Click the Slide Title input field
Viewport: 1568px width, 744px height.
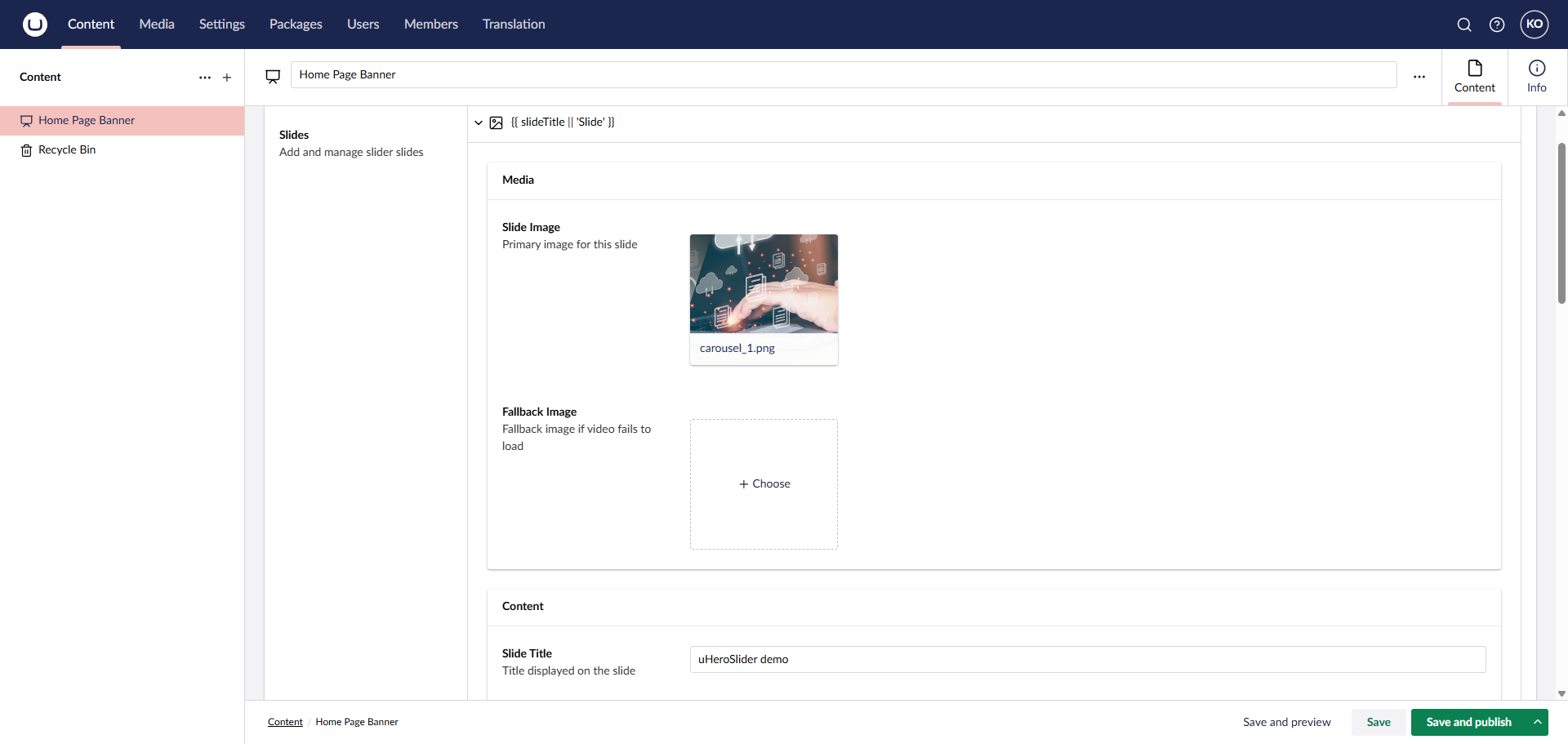(x=1086, y=659)
